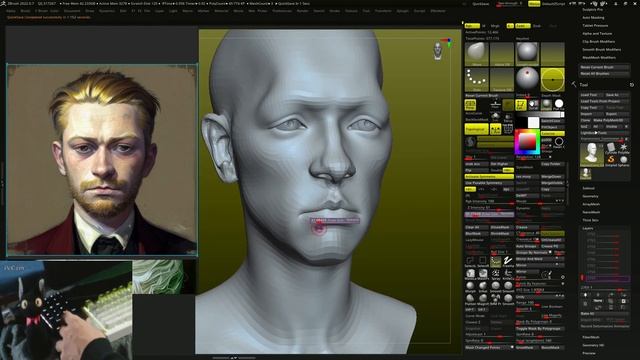Image resolution: width=640 pixels, height=360 pixels.
Task: Expand the ArrayMesh section
Action: [591, 204]
